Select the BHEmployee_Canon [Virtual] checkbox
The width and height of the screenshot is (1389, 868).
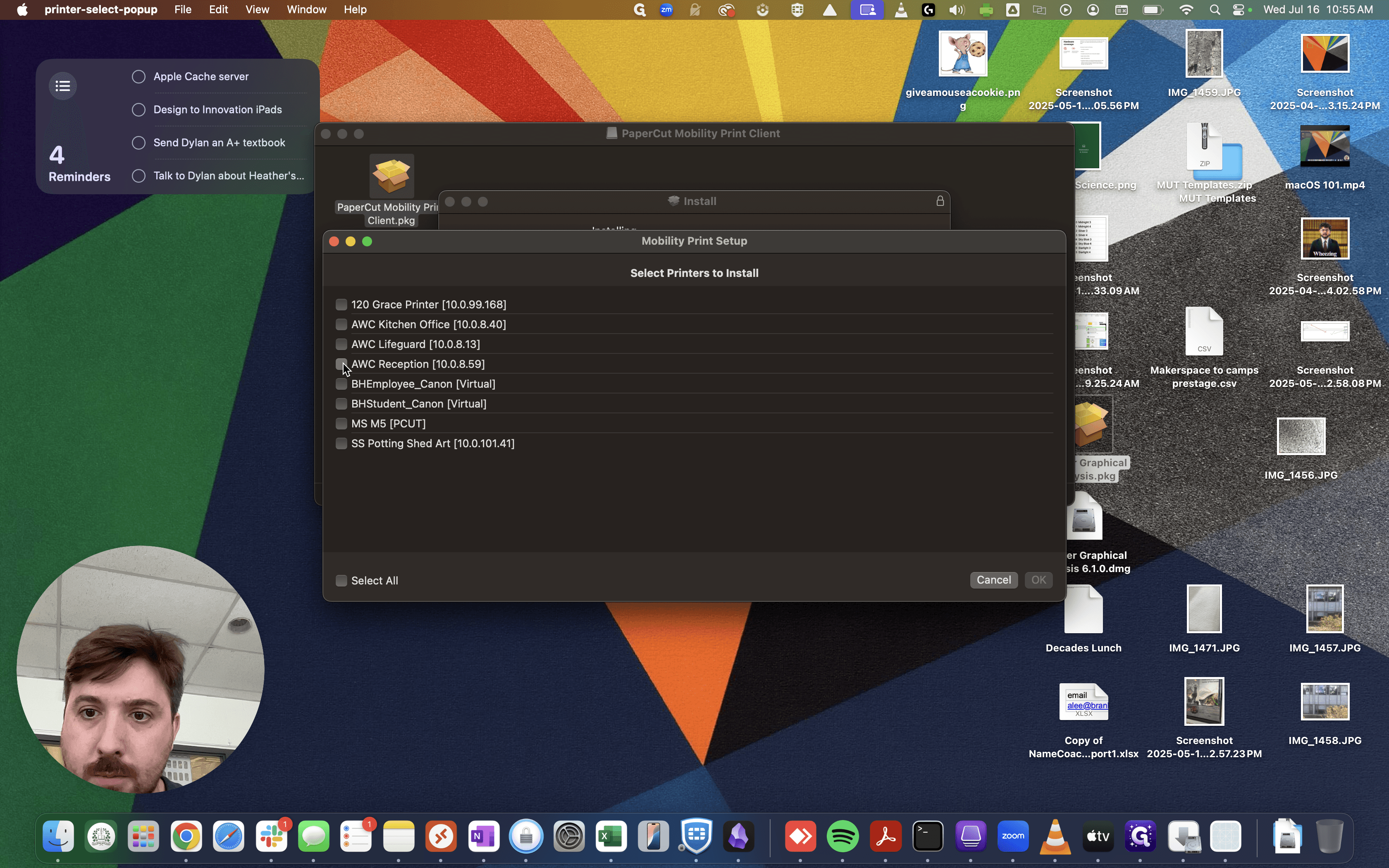341,384
